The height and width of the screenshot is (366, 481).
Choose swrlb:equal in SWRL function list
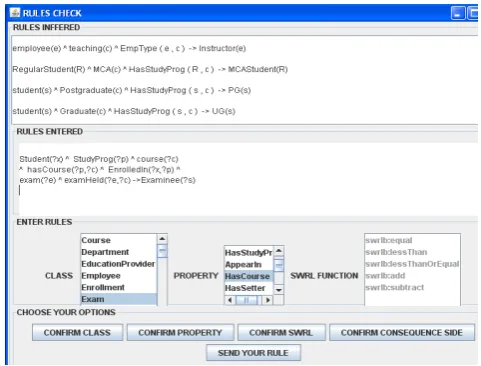tap(412, 240)
